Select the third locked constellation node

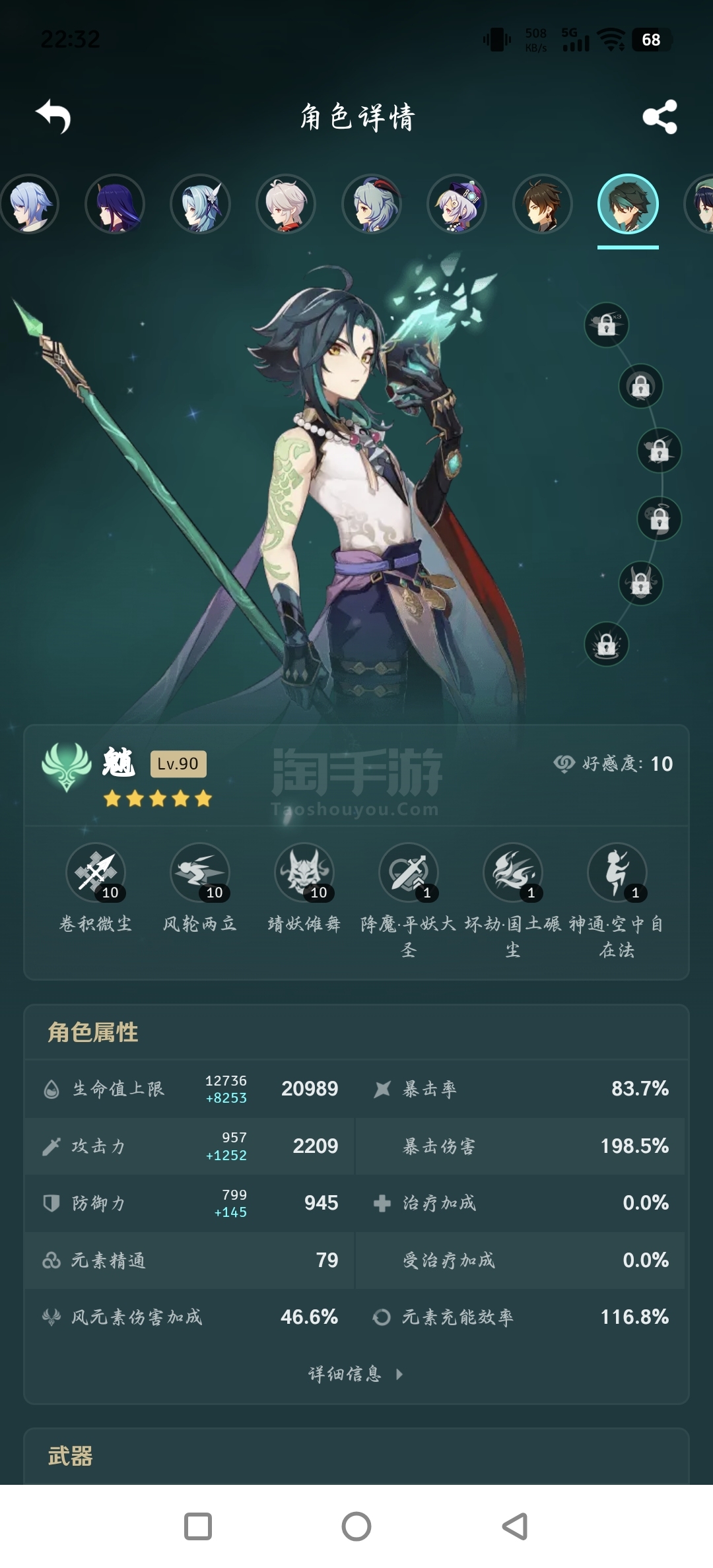tap(659, 451)
